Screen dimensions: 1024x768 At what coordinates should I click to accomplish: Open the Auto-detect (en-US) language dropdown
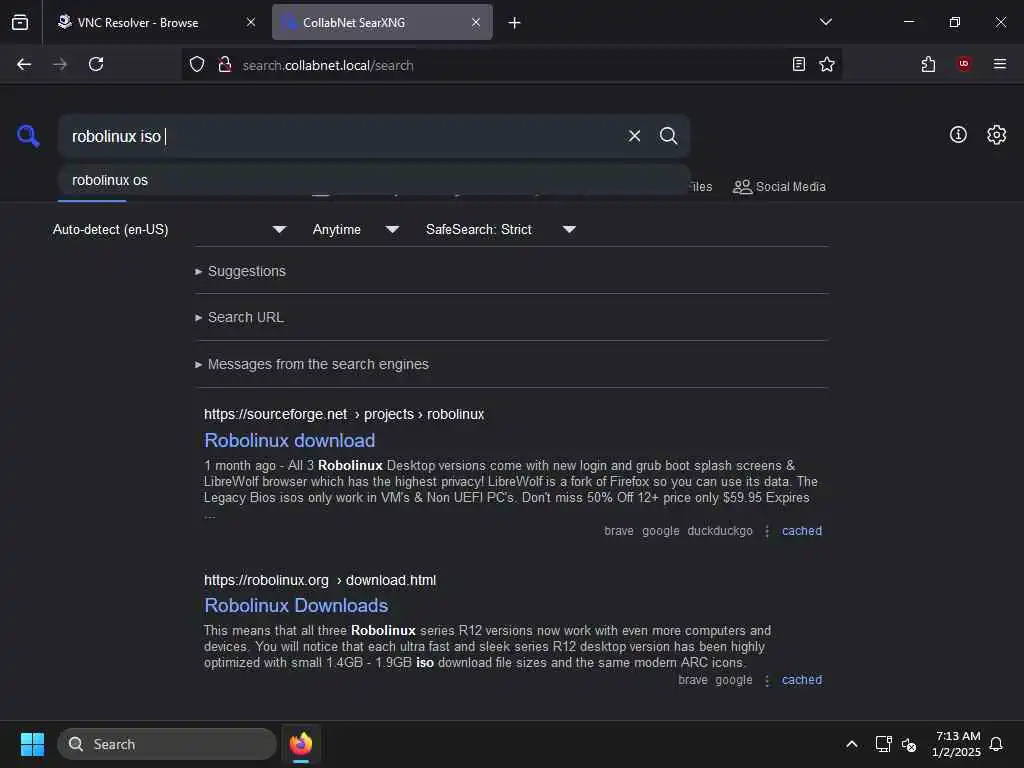[x=169, y=229]
